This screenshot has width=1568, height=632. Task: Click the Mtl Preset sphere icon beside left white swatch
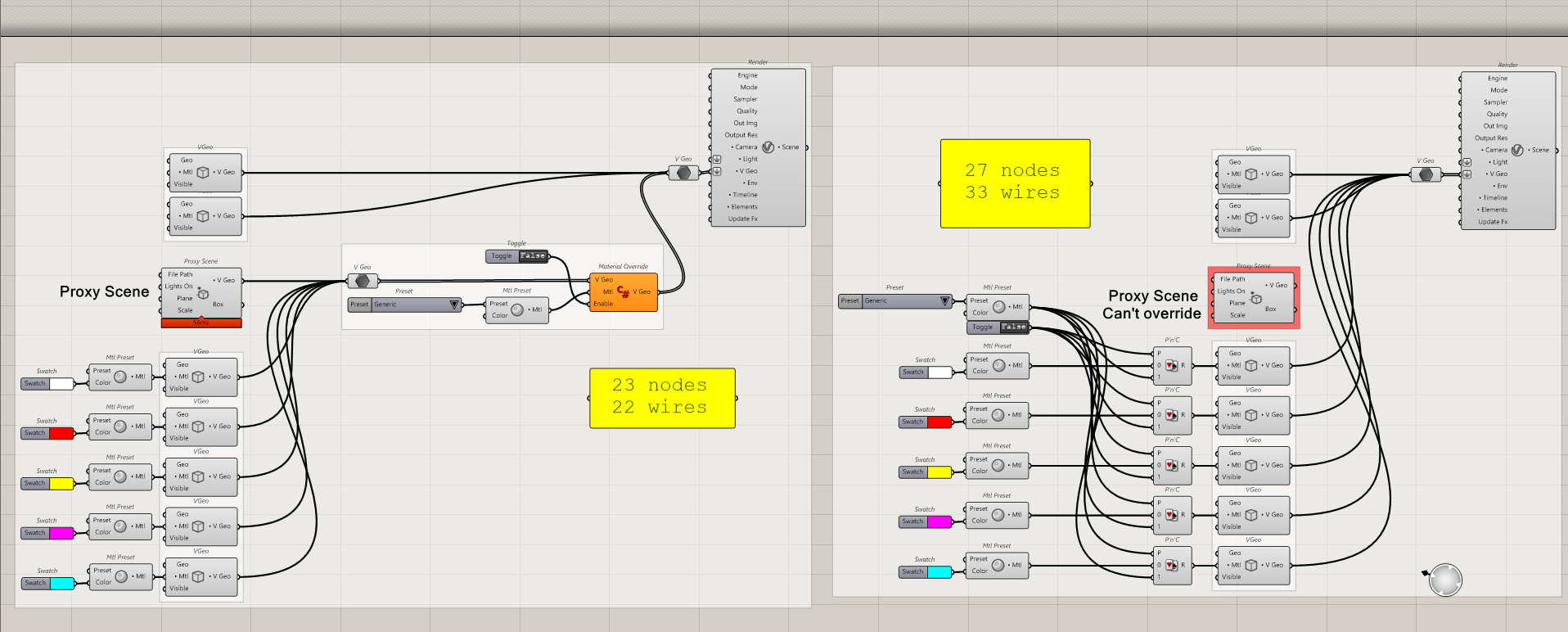click(x=120, y=377)
